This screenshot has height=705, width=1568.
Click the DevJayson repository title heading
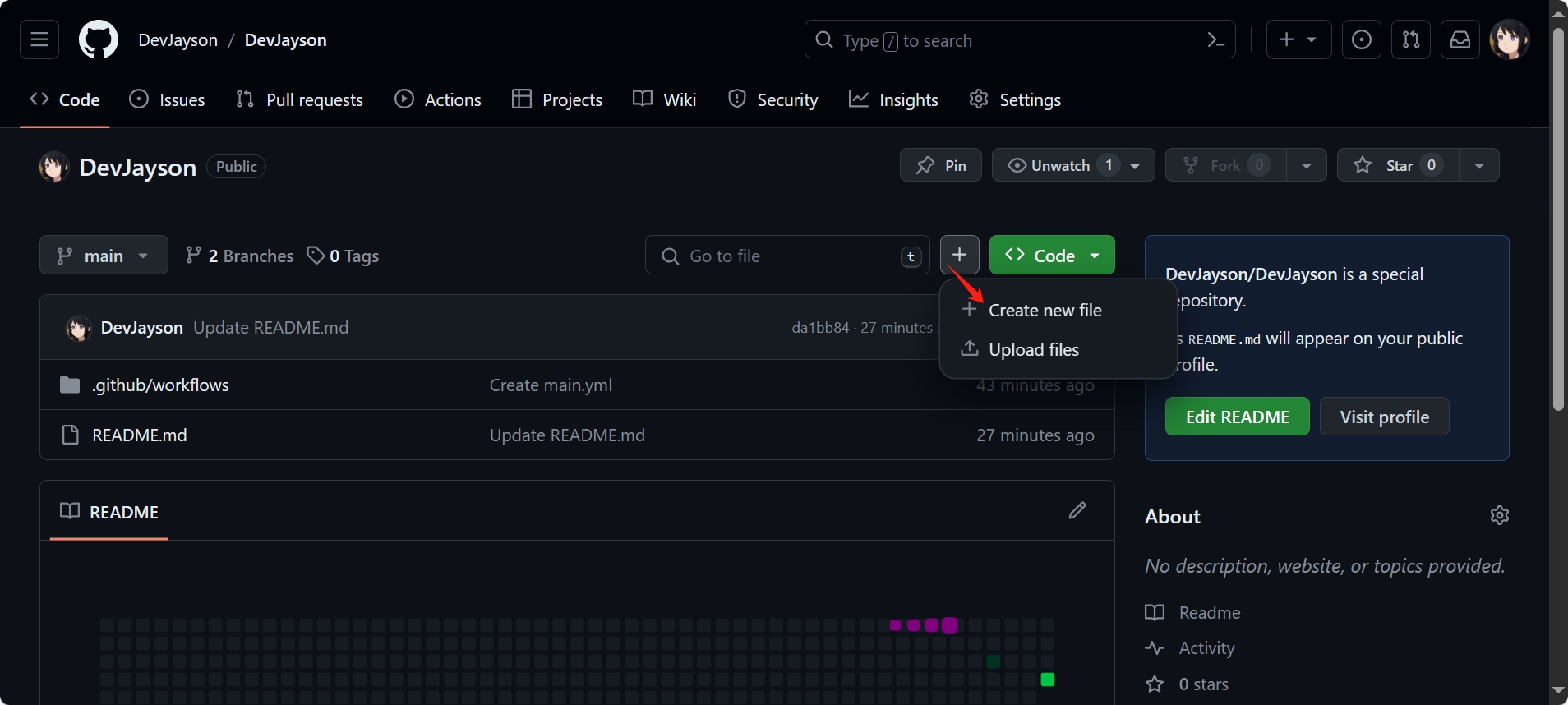(137, 167)
